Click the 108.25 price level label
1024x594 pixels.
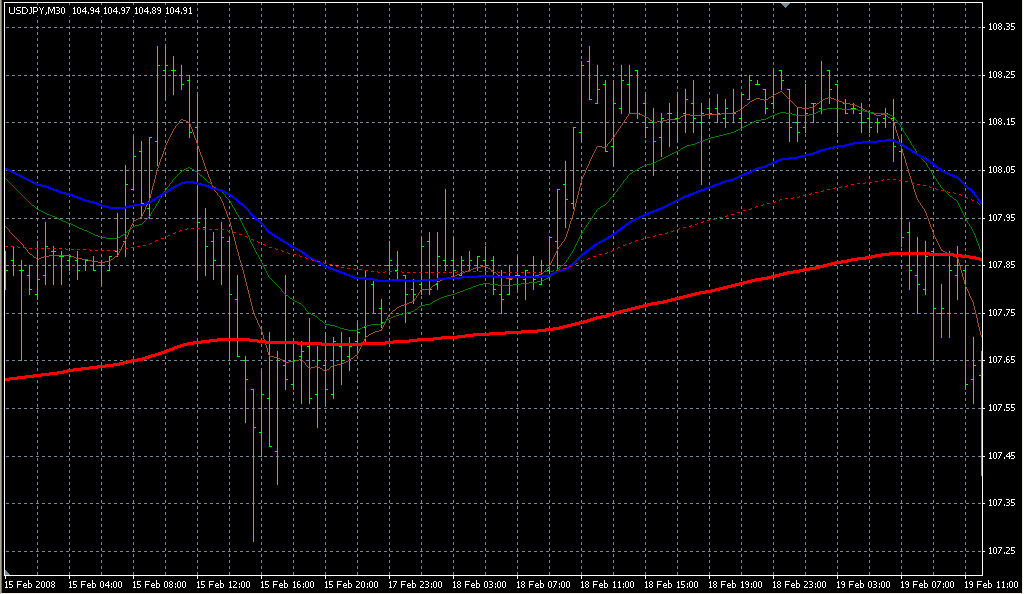coord(1001,75)
